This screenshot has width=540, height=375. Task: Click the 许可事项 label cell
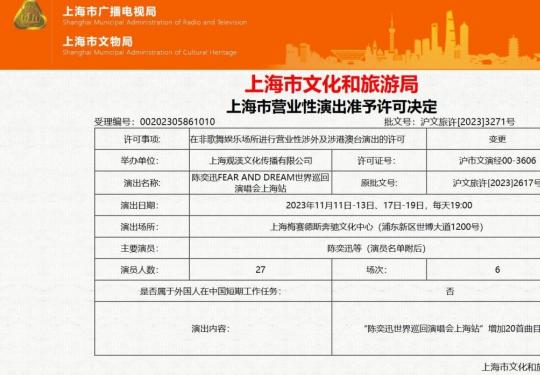point(142,139)
